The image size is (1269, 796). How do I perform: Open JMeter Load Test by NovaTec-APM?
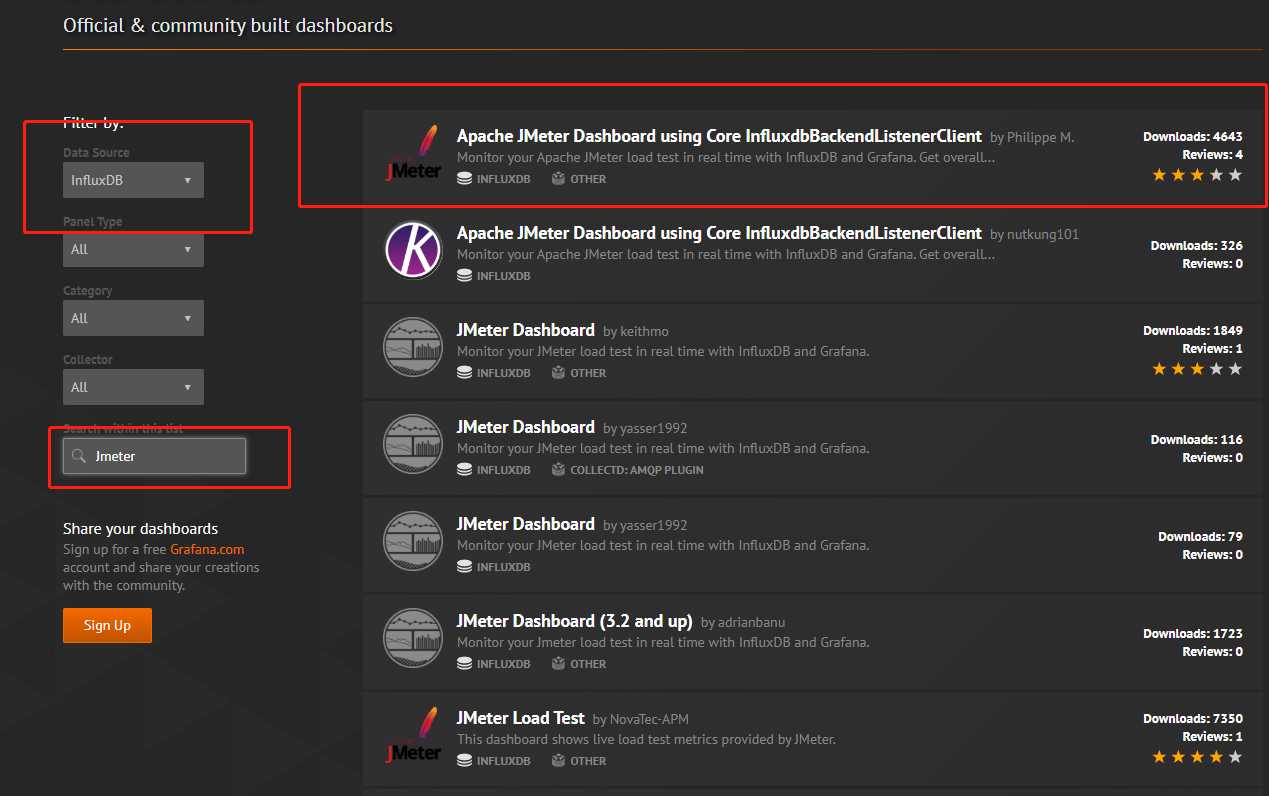click(x=520, y=718)
